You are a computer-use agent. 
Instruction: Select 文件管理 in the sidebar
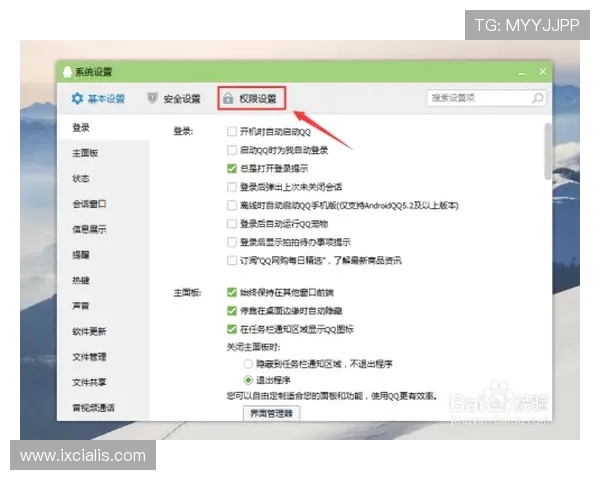pyautogui.click(x=90, y=357)
